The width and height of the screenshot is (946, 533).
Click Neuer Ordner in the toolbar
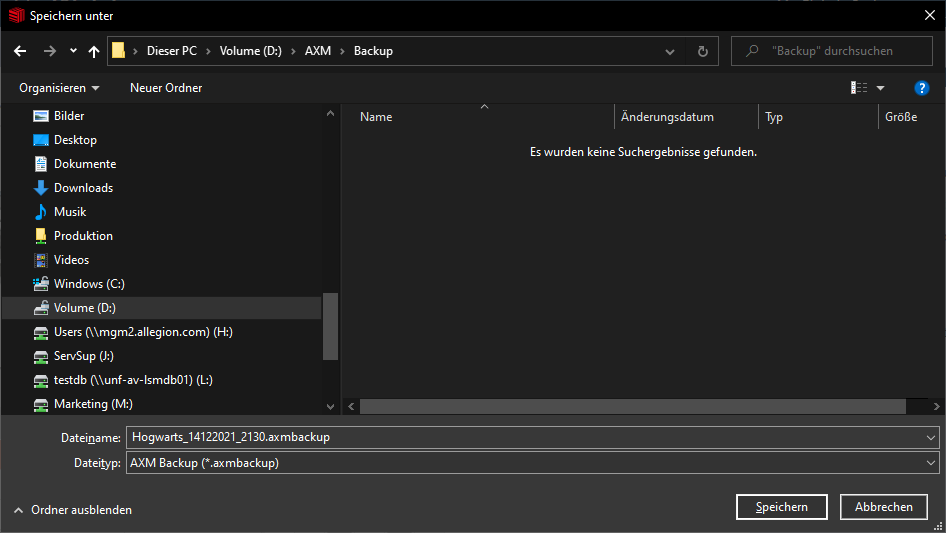(166, 88)
